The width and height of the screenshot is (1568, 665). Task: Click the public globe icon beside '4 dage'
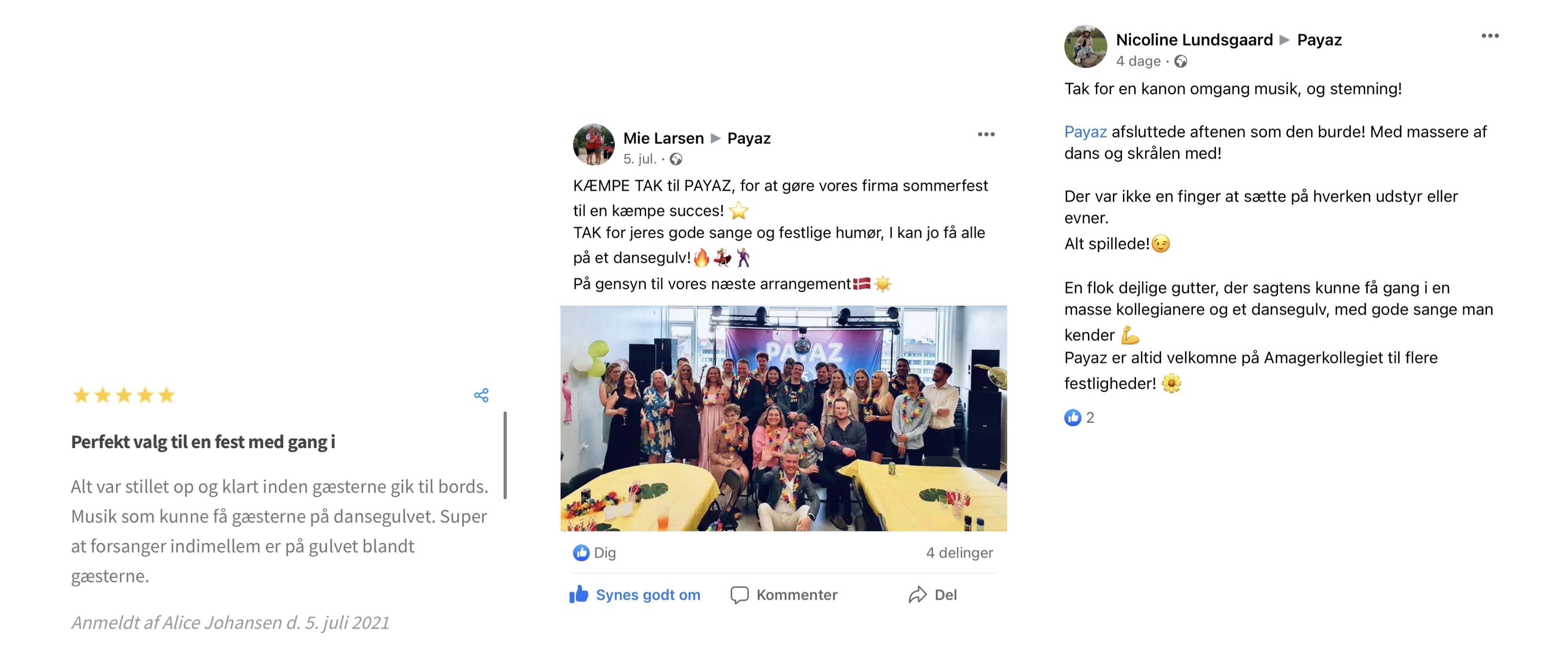1180,61
